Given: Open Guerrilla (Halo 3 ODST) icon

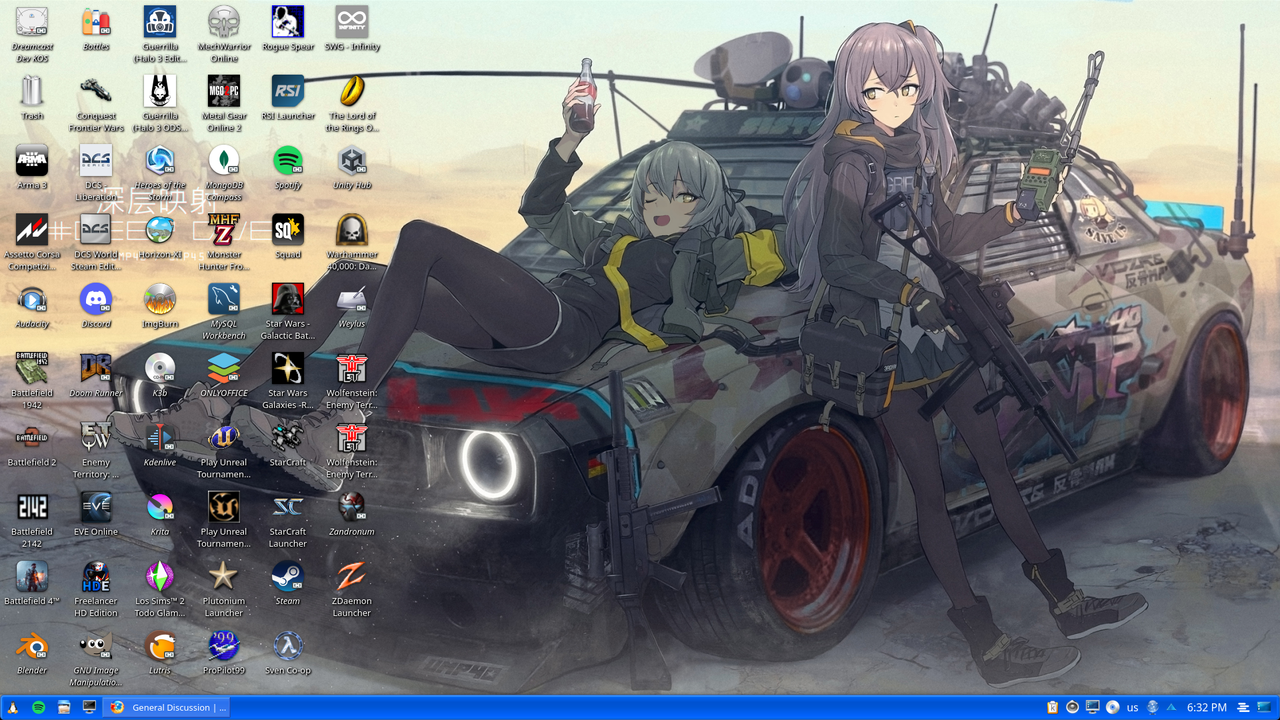Looking at the screenshot, I should 160,91.
